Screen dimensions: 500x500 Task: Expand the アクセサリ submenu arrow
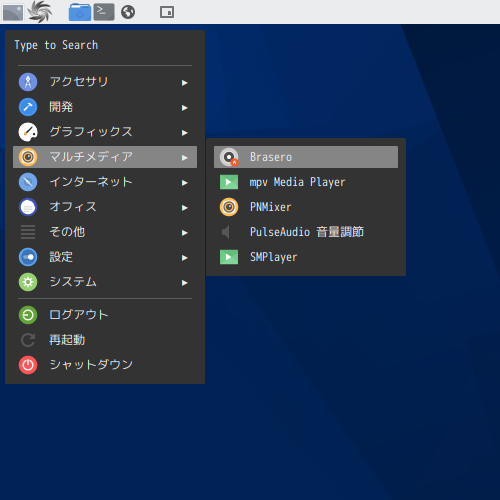[x=184, y=83]
